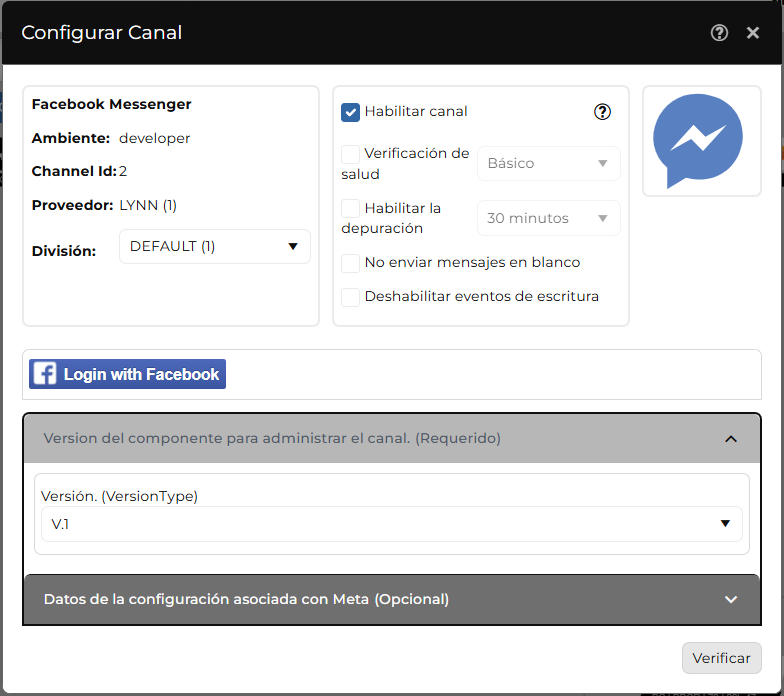
Task: Click the Channel Id value 2
Action: [123, 172]
